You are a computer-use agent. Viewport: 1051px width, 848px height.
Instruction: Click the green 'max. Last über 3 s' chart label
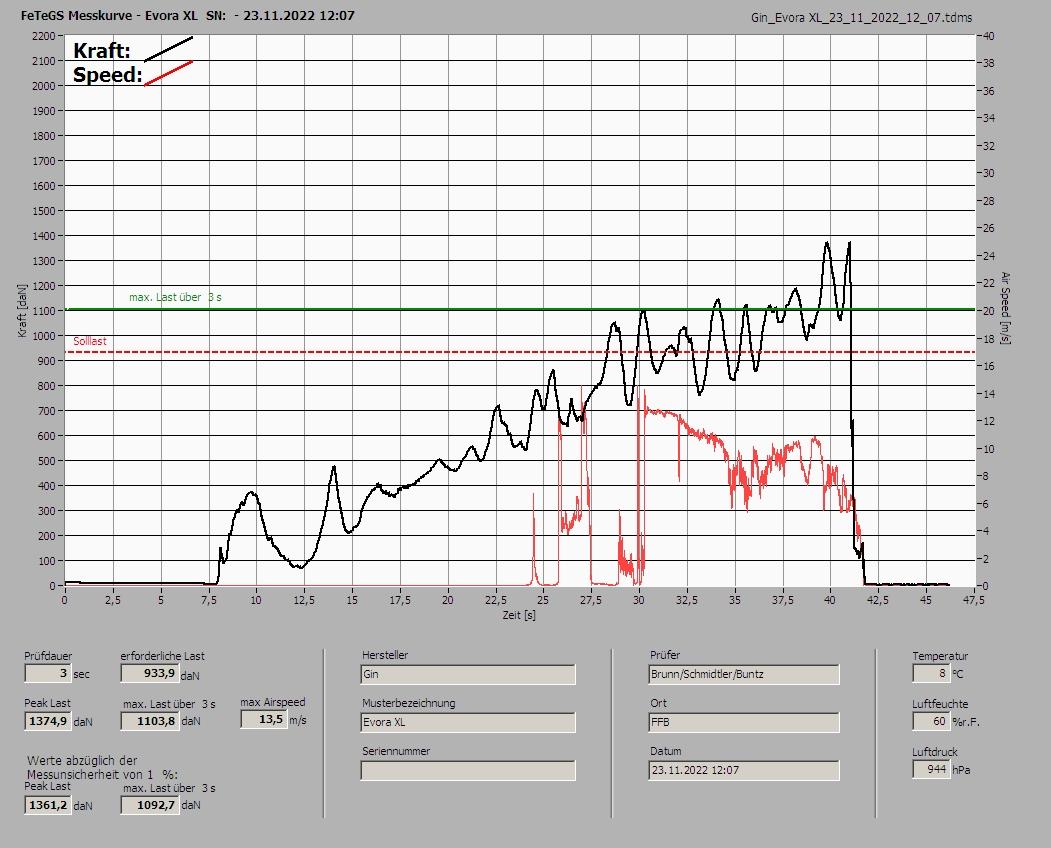point(175,297)
